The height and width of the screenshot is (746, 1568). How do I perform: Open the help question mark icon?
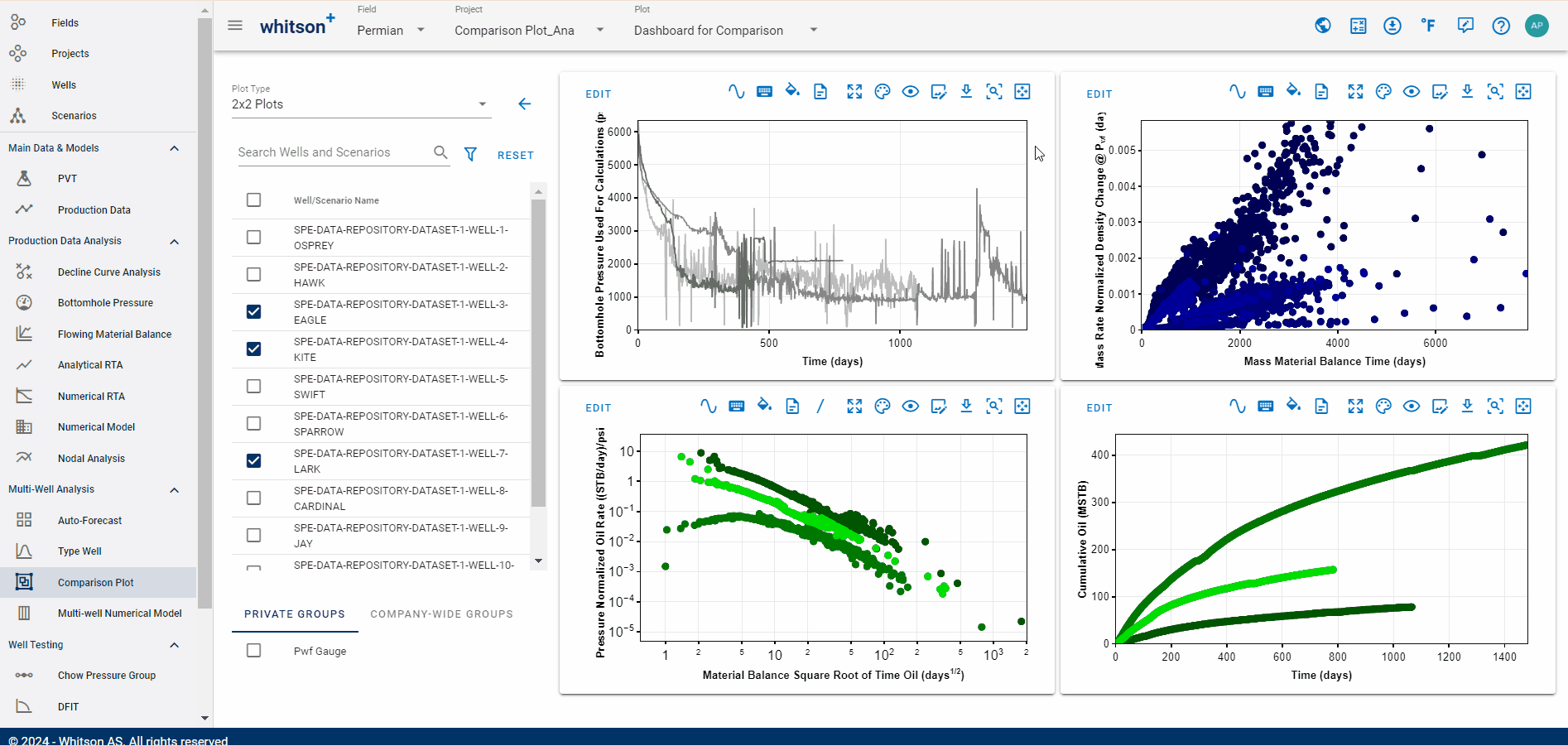tap(1501, 26)
